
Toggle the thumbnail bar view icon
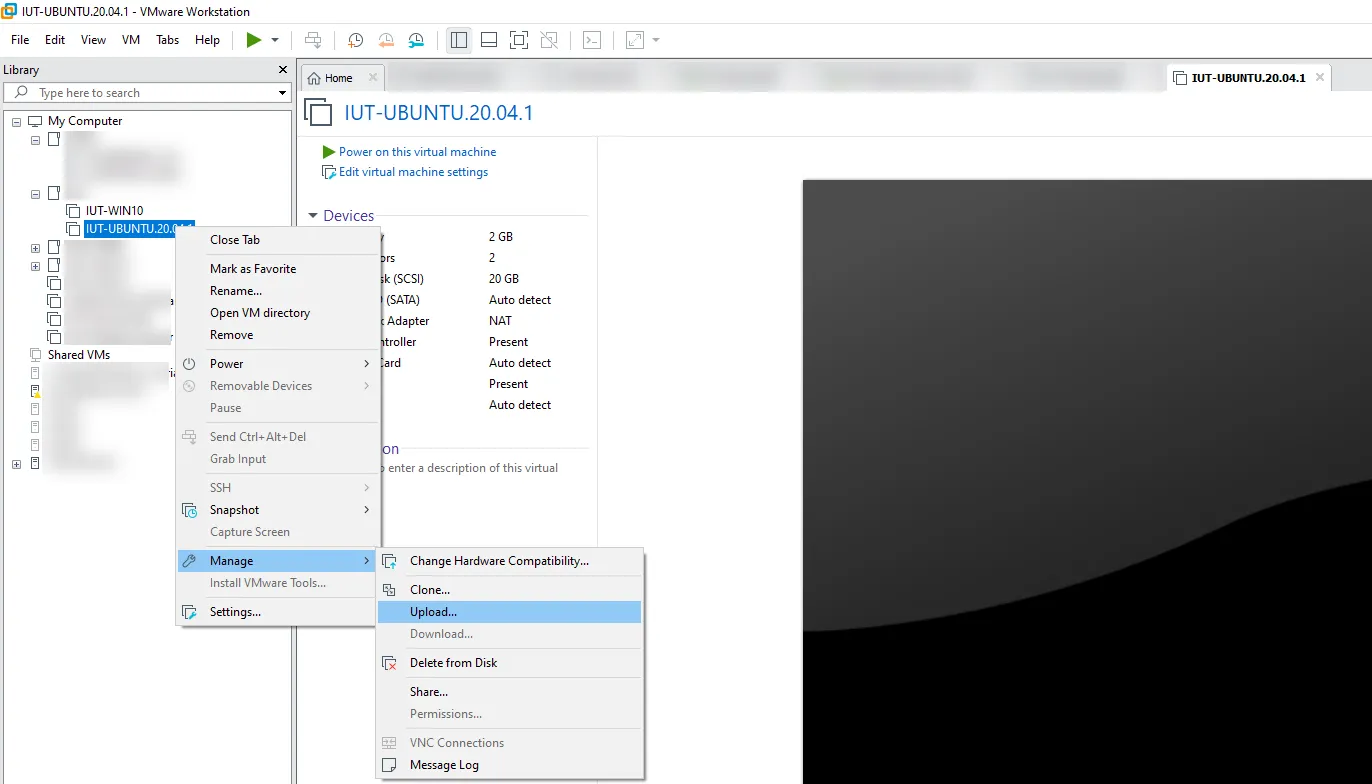[489, 40]
